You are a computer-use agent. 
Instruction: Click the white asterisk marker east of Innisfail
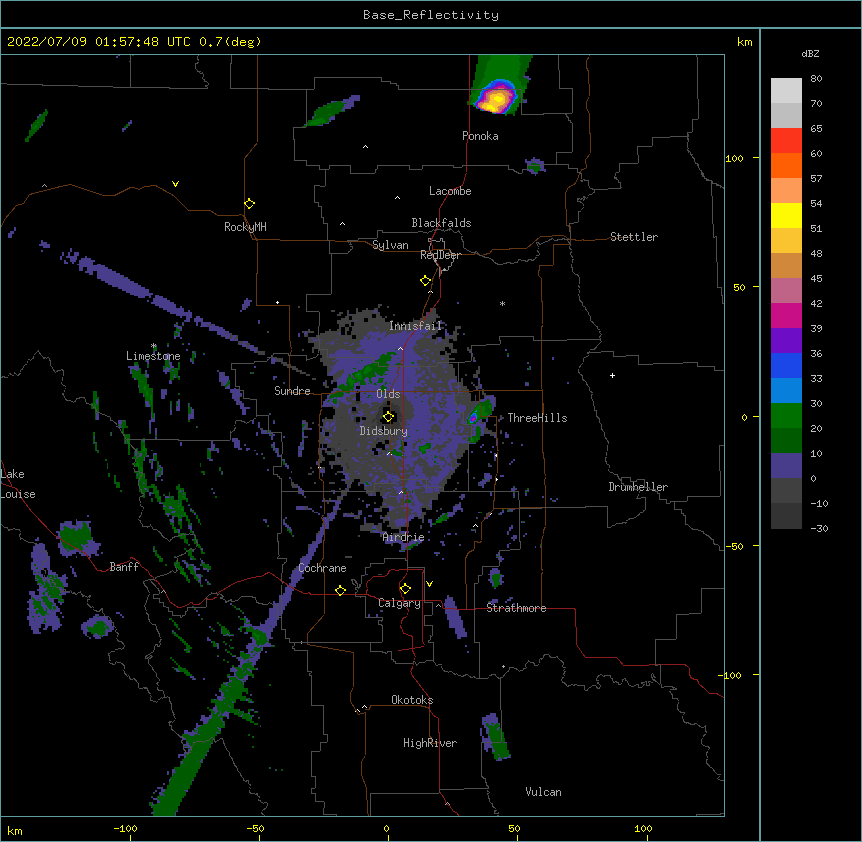click(502, 303)
